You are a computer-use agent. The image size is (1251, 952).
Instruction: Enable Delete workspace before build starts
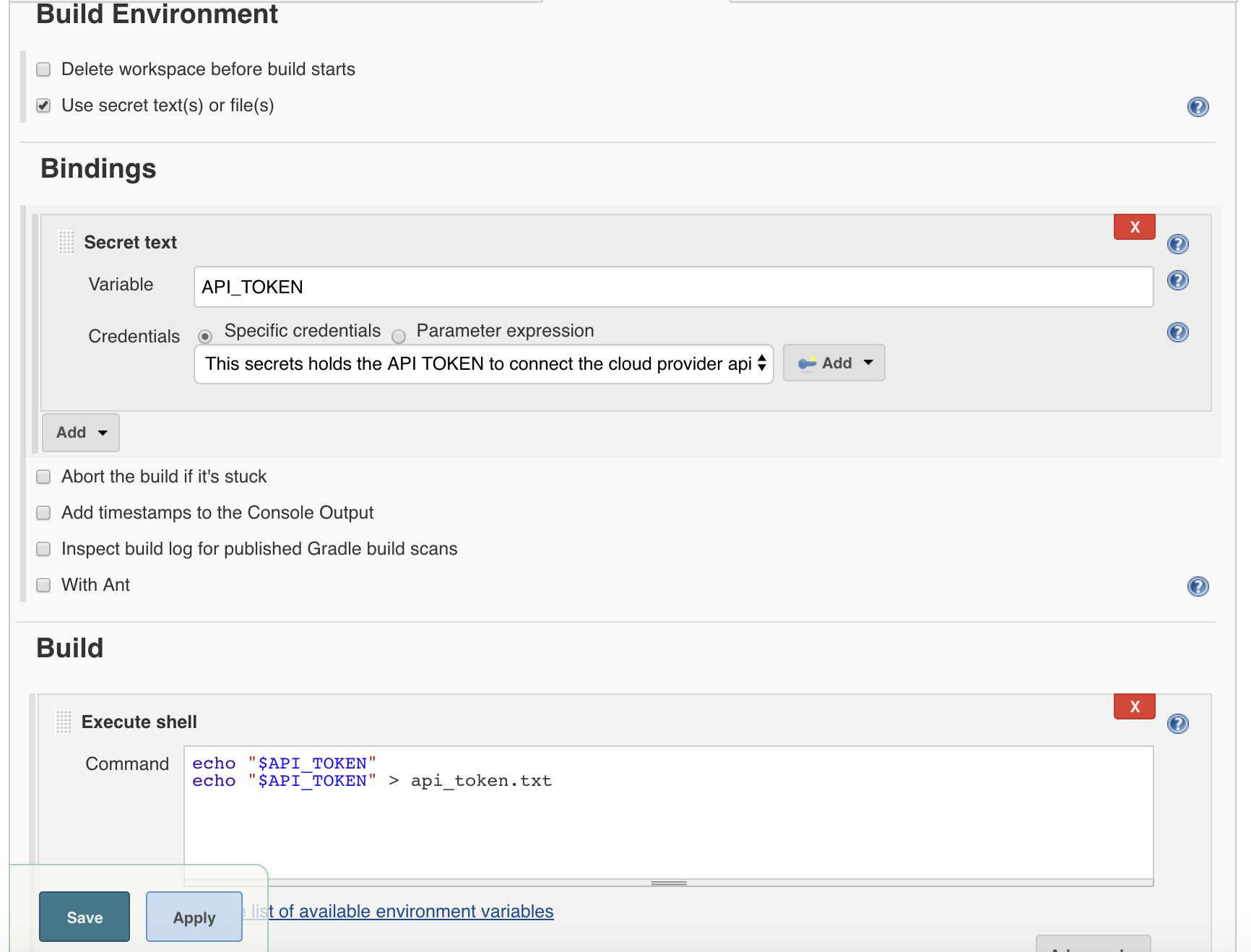point(43,69)
